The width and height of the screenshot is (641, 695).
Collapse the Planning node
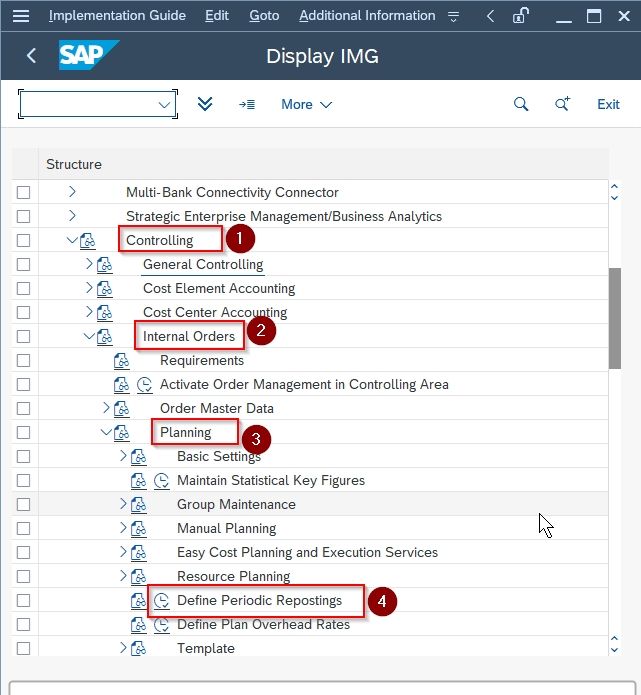click(x=106, y=432)
